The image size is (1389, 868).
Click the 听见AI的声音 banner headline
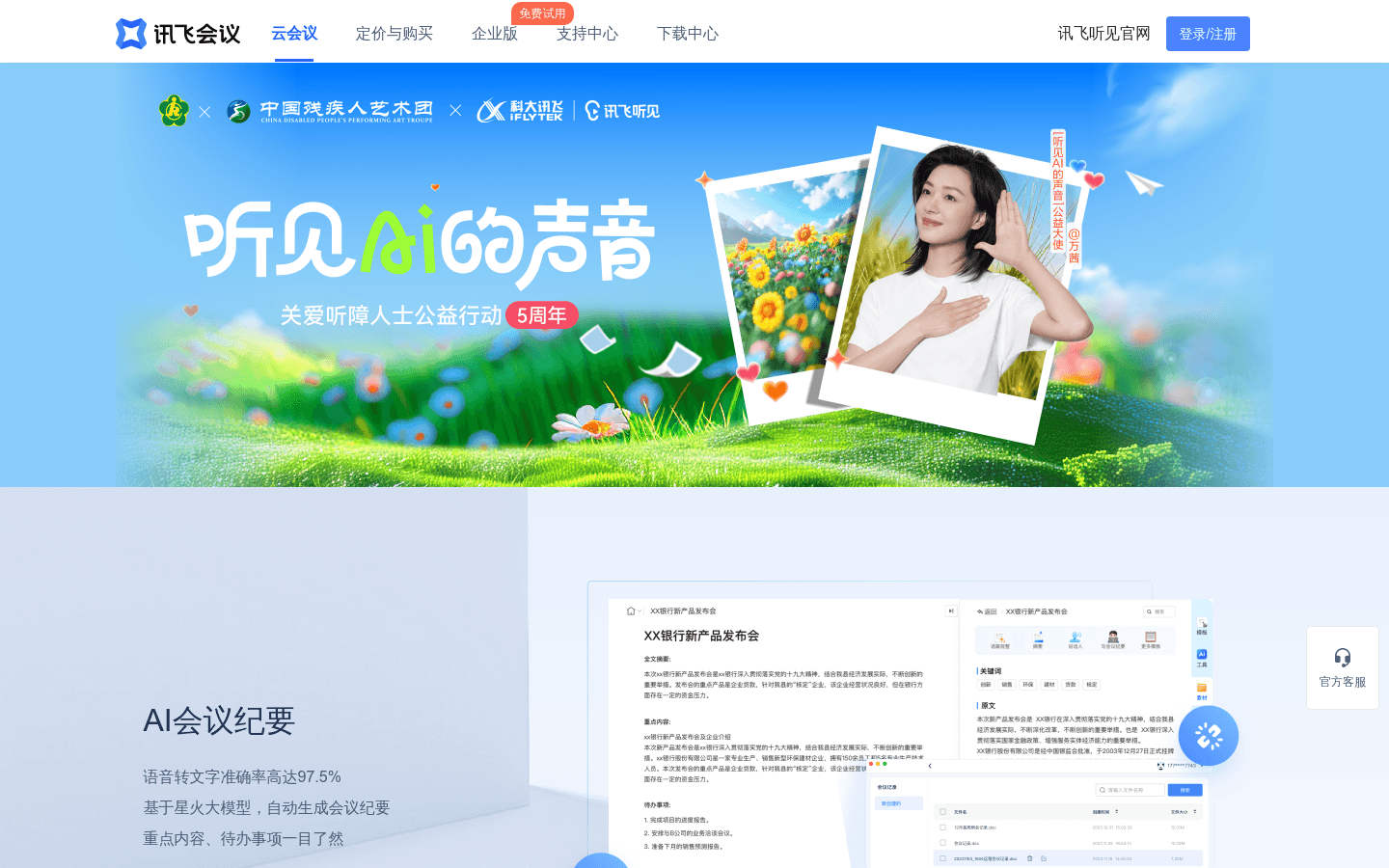click(421, 241)
